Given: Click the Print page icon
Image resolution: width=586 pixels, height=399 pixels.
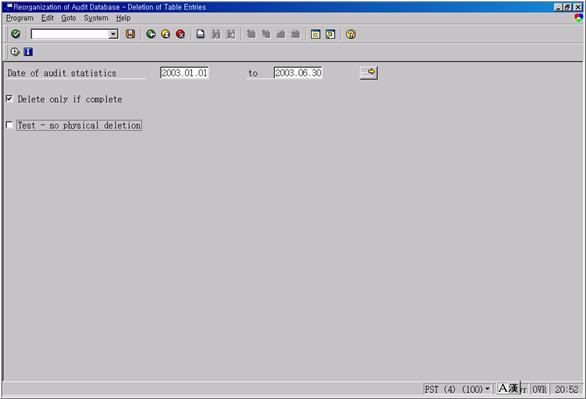Looking at the screenshot, I should point(201,34).
